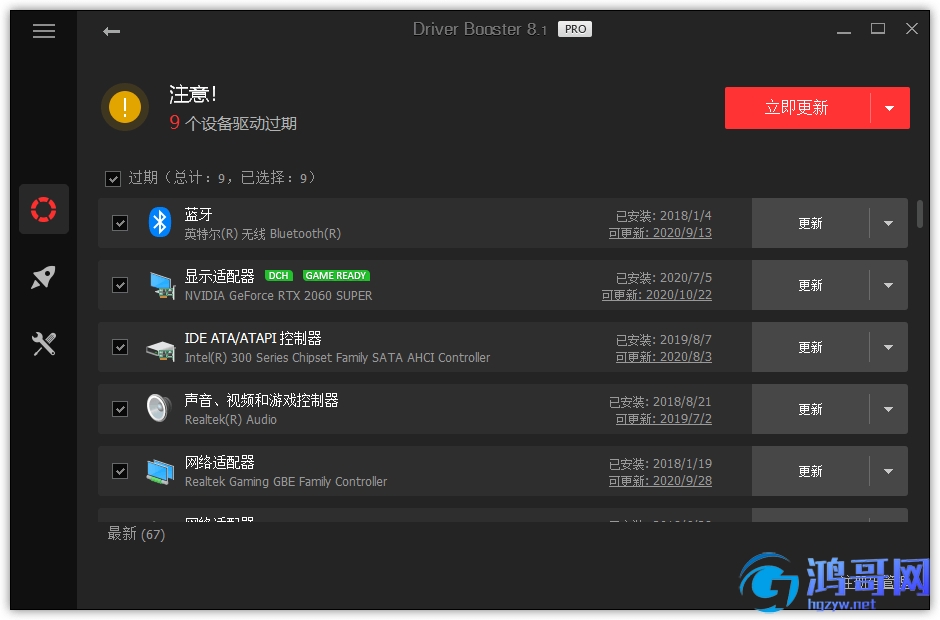Screen dimensions: 940x620
Task: Update the 蓝牙 driver
Action: [811, 223]
